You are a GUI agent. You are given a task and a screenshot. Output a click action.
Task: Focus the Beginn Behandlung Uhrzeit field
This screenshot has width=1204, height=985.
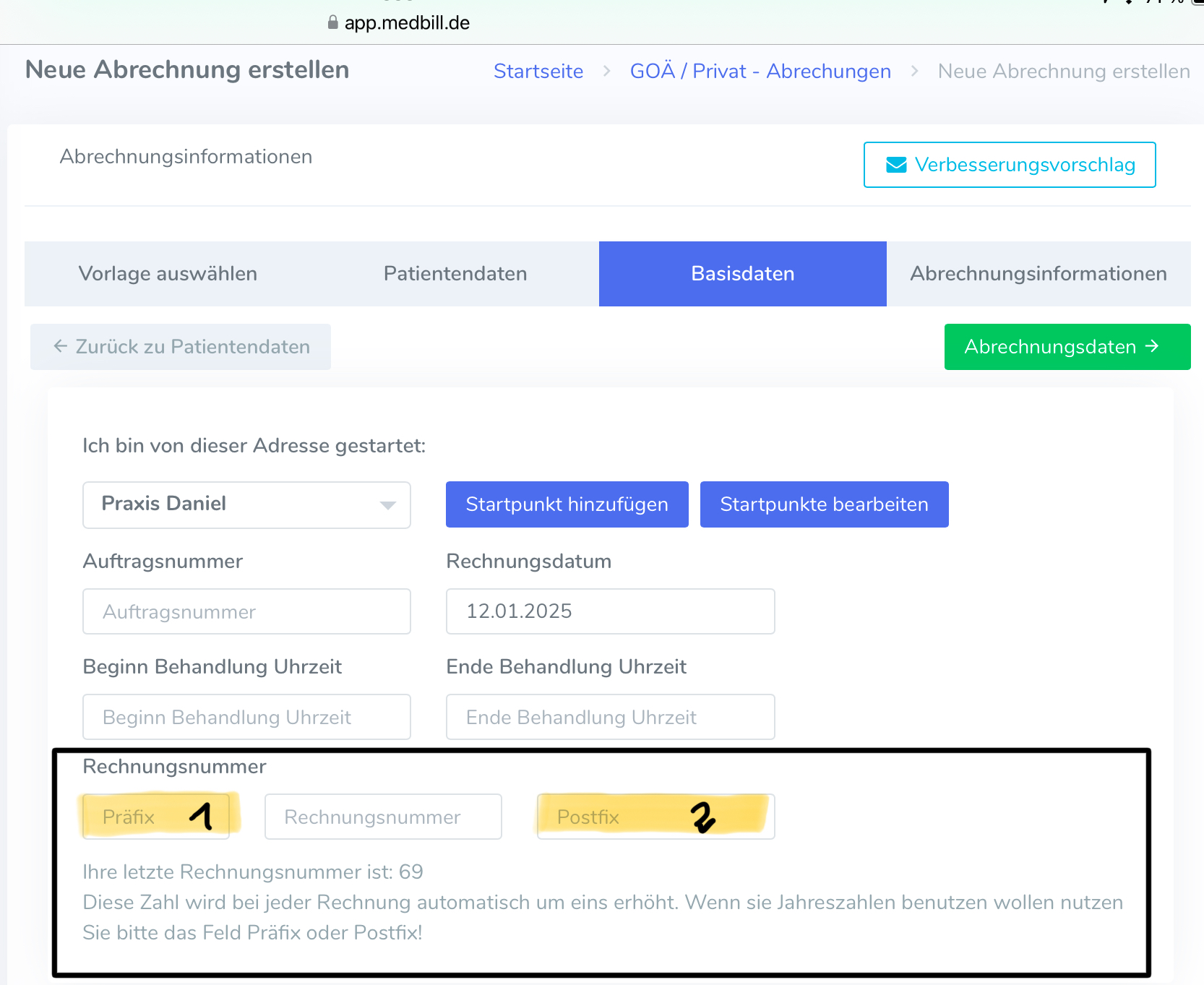(x=246, y=717)
